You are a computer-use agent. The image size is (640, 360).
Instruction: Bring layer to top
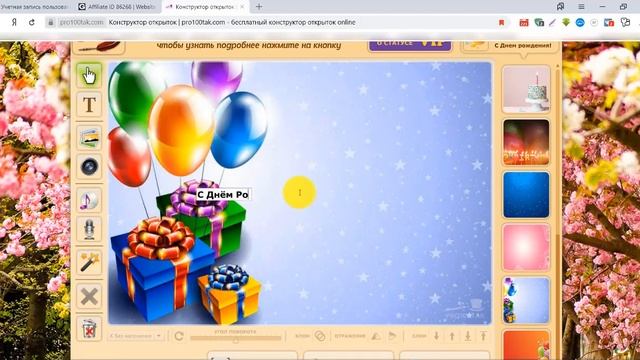(x=483, y=336)
